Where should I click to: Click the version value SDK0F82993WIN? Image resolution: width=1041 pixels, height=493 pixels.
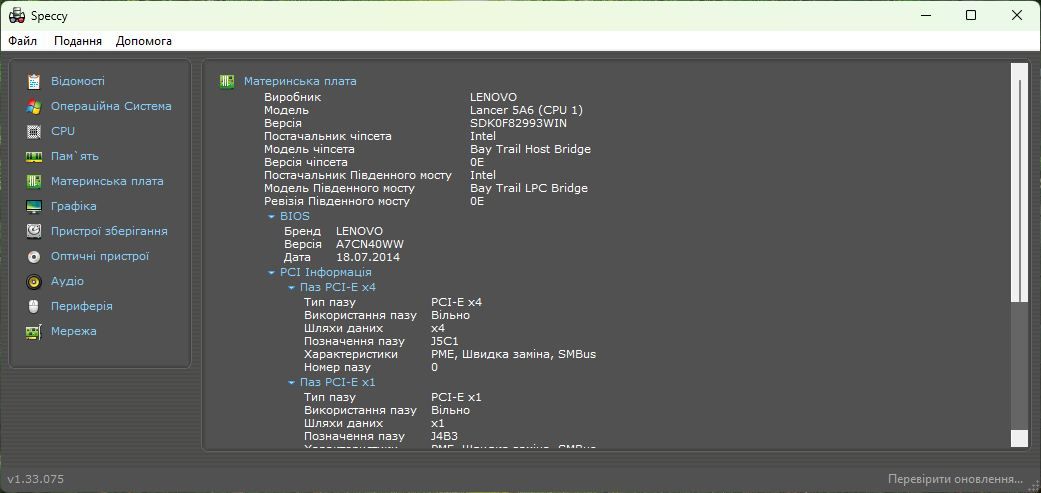point(519,123)
